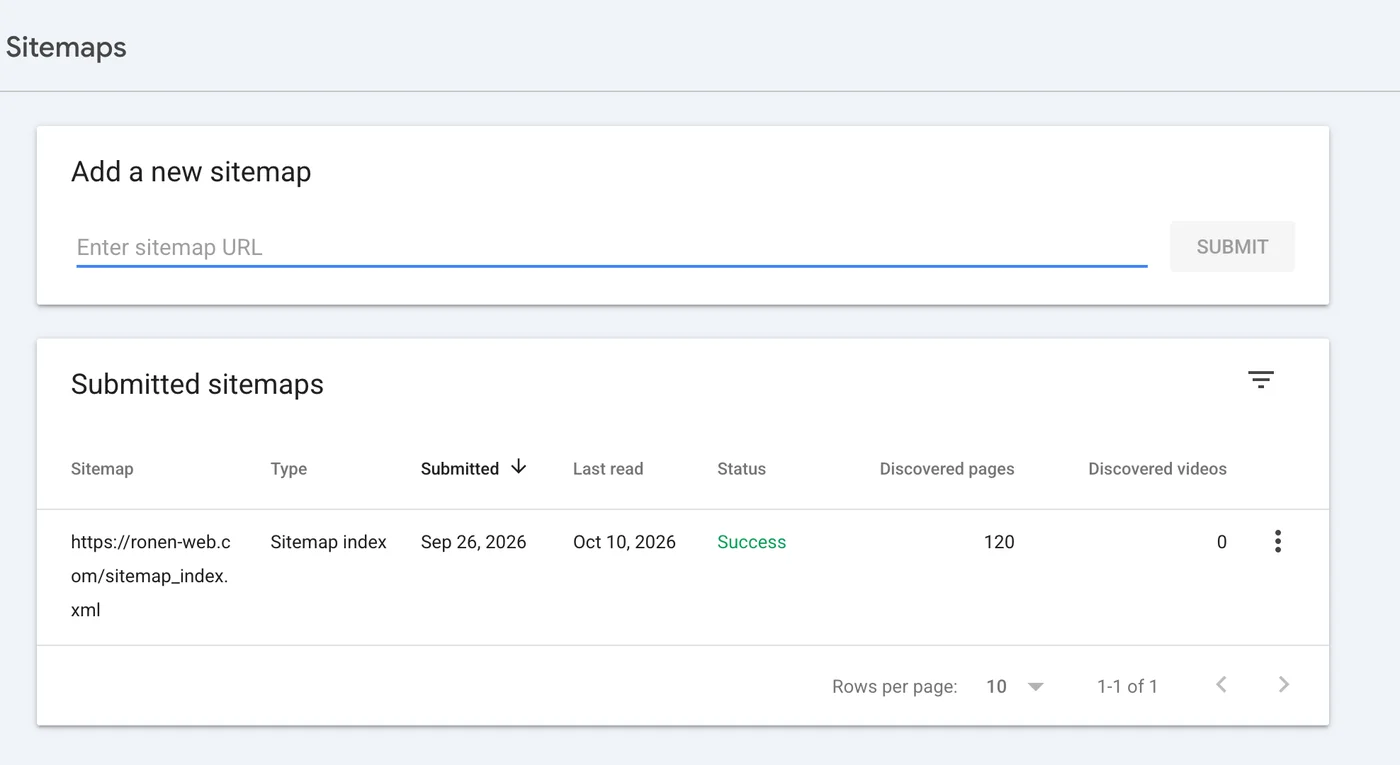This screenshot has height=765, width=1400.
Task: Click the Type column header
Action: (x=289, y=469)
